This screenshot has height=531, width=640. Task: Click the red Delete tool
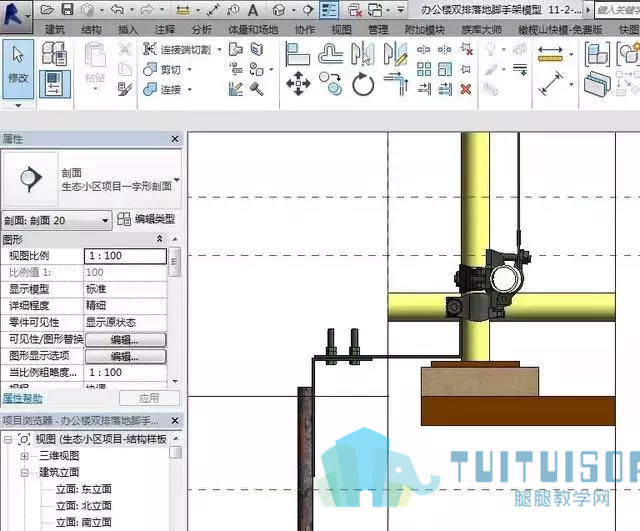466,89
